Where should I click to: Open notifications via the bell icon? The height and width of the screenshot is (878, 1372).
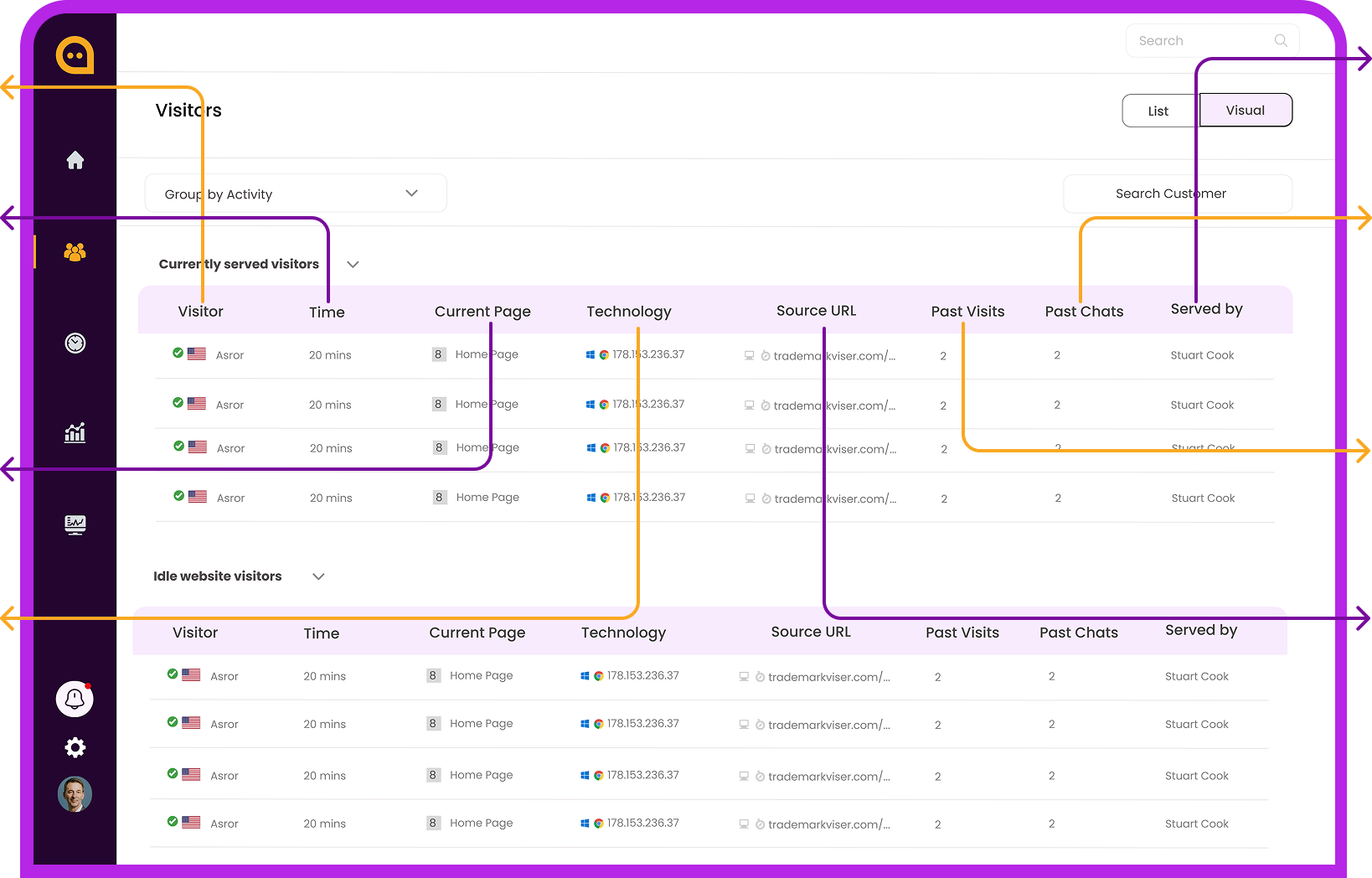[x=75, y=699]
